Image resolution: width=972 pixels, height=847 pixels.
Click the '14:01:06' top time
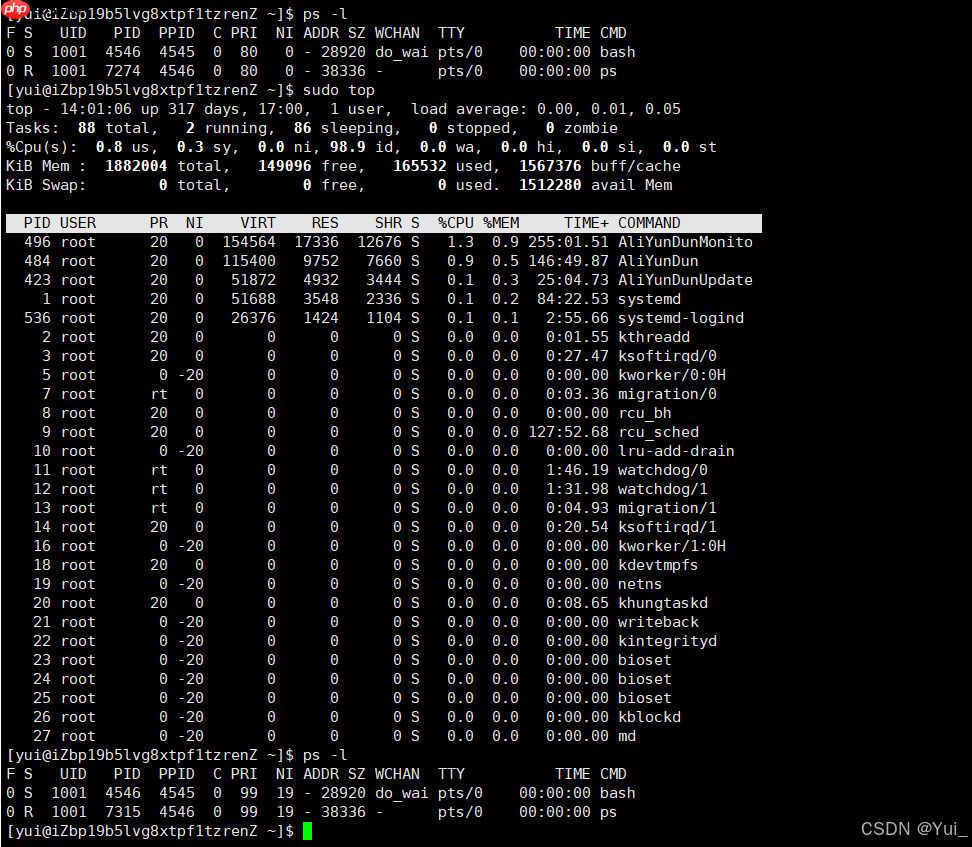pos(95,109)
